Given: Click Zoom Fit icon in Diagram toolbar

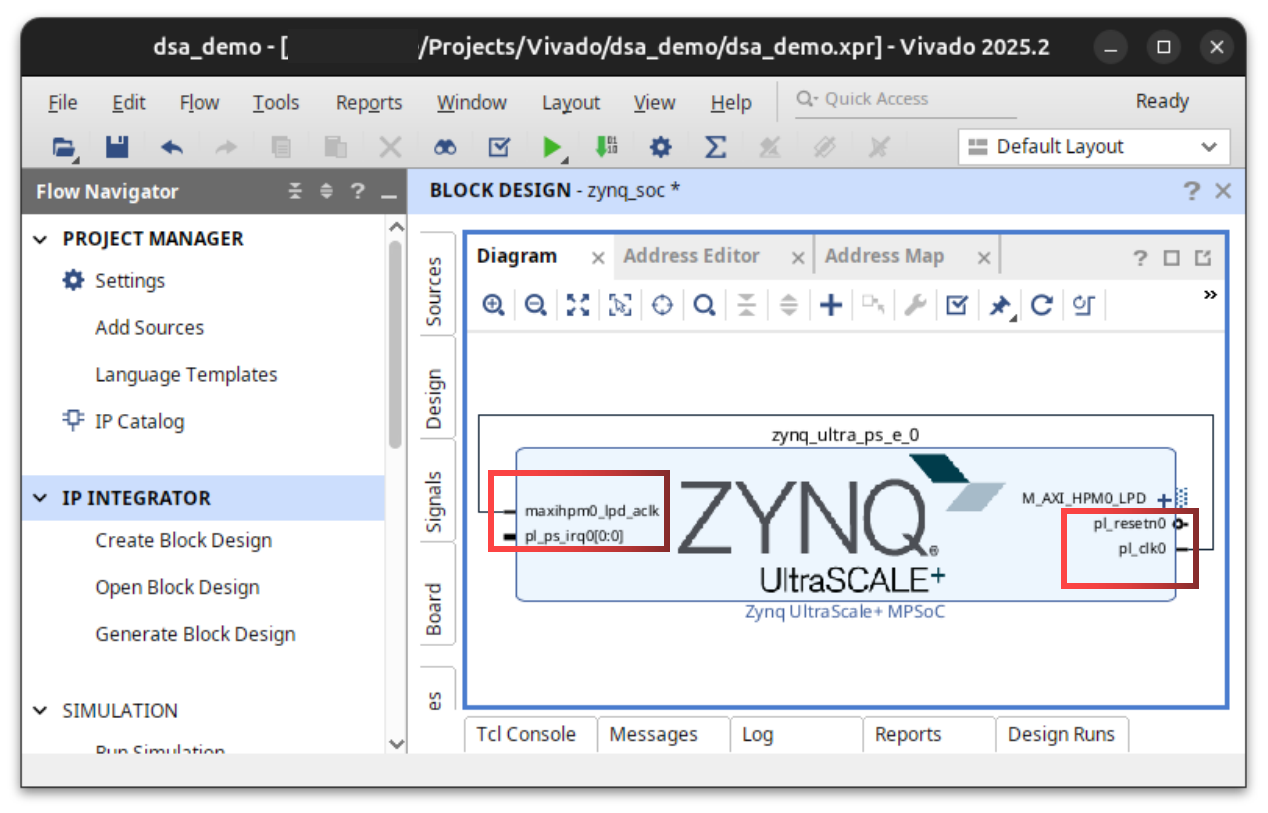Looking at the screenshot, I should 577,306.
